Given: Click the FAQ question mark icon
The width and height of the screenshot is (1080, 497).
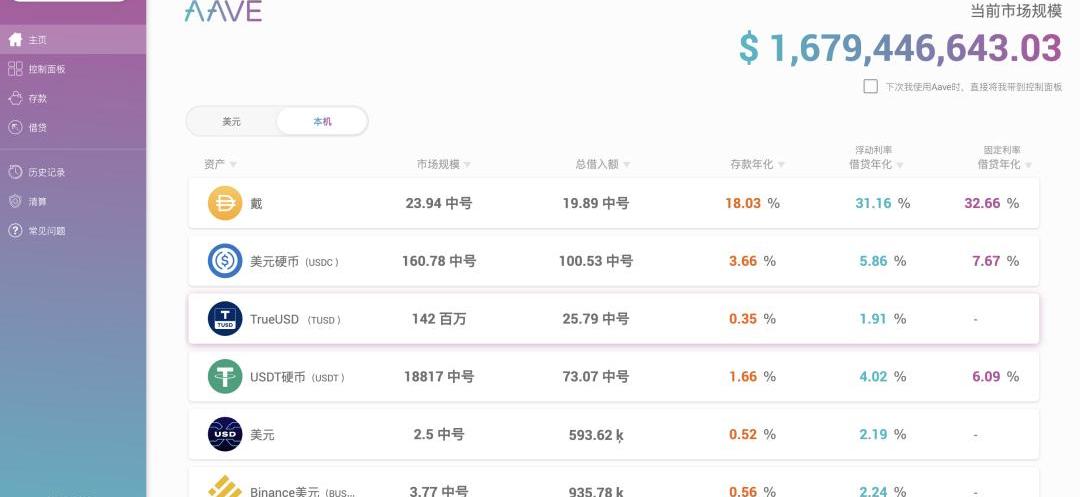Looking at the screenshot, I should (15, 231).
